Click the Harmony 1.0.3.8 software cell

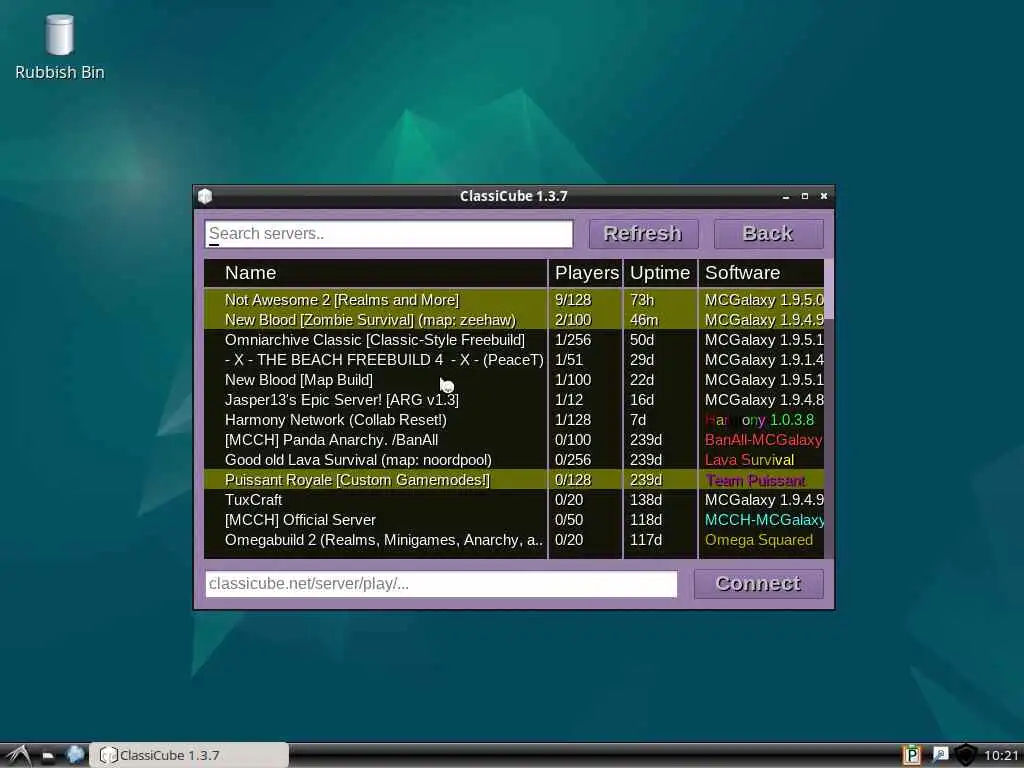coord(760,420)
